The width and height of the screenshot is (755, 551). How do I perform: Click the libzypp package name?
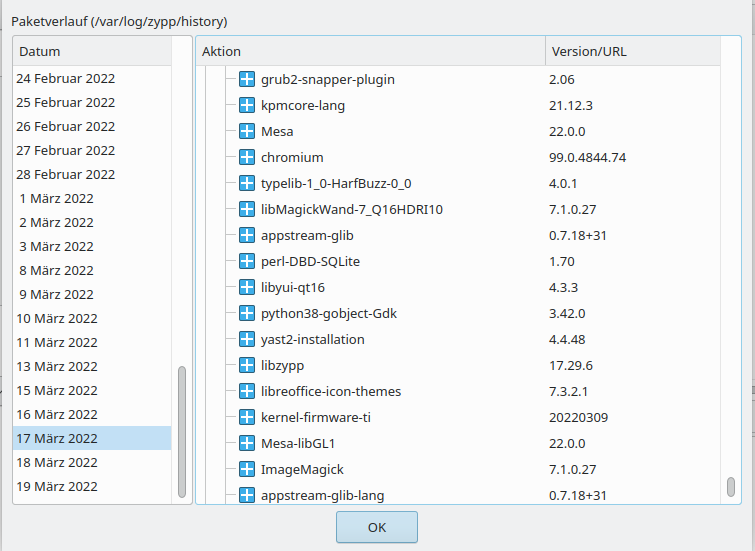click(282, 366)
